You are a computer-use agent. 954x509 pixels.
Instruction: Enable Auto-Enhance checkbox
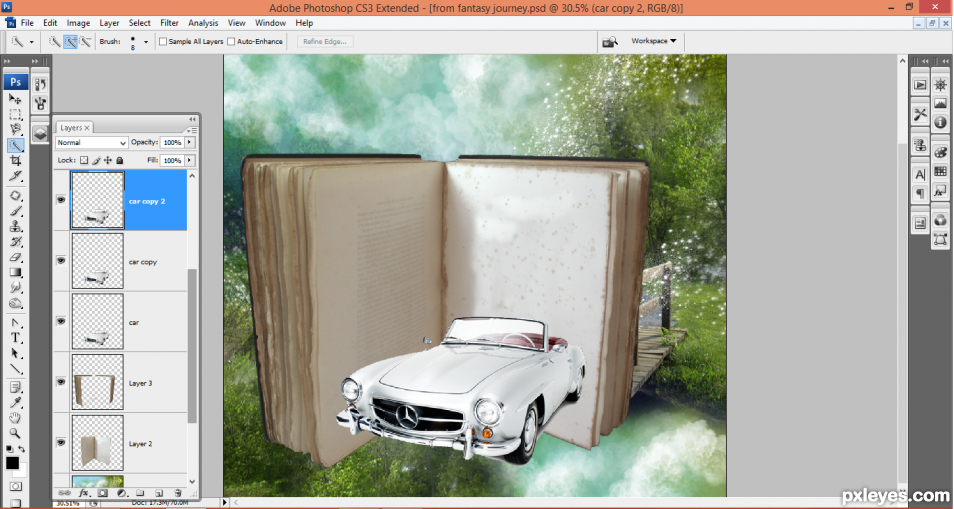[x=231, y=41]
